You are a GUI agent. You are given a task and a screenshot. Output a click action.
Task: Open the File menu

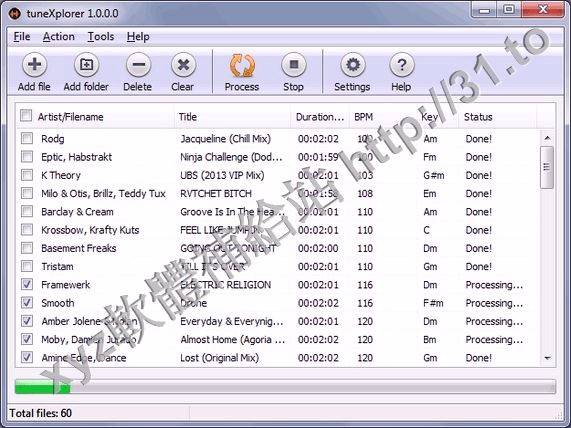tap(22, 37)
